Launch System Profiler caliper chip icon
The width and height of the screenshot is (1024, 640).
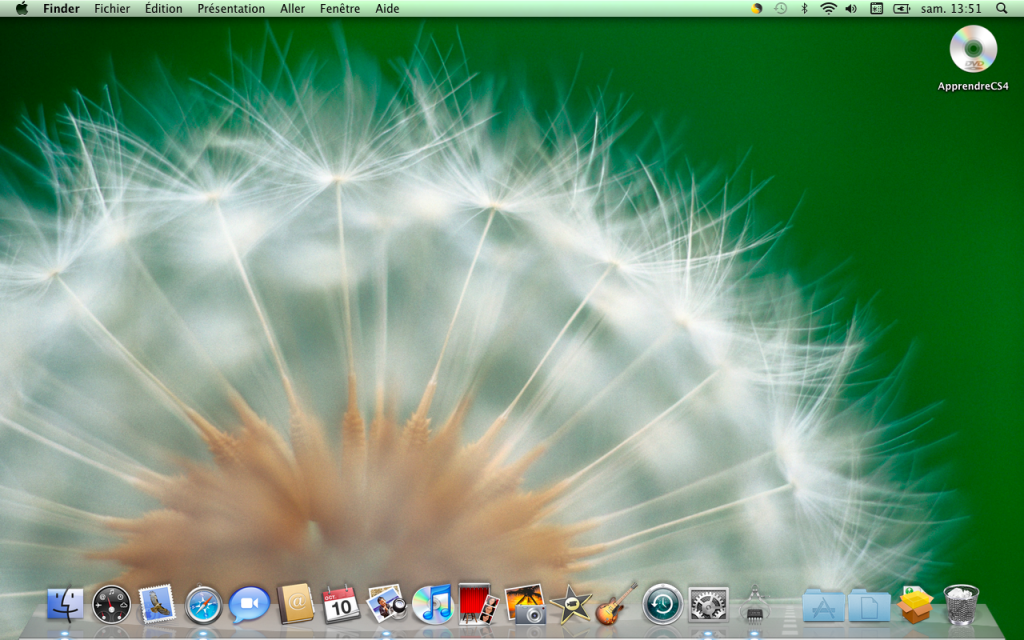[x=754, y=604]
